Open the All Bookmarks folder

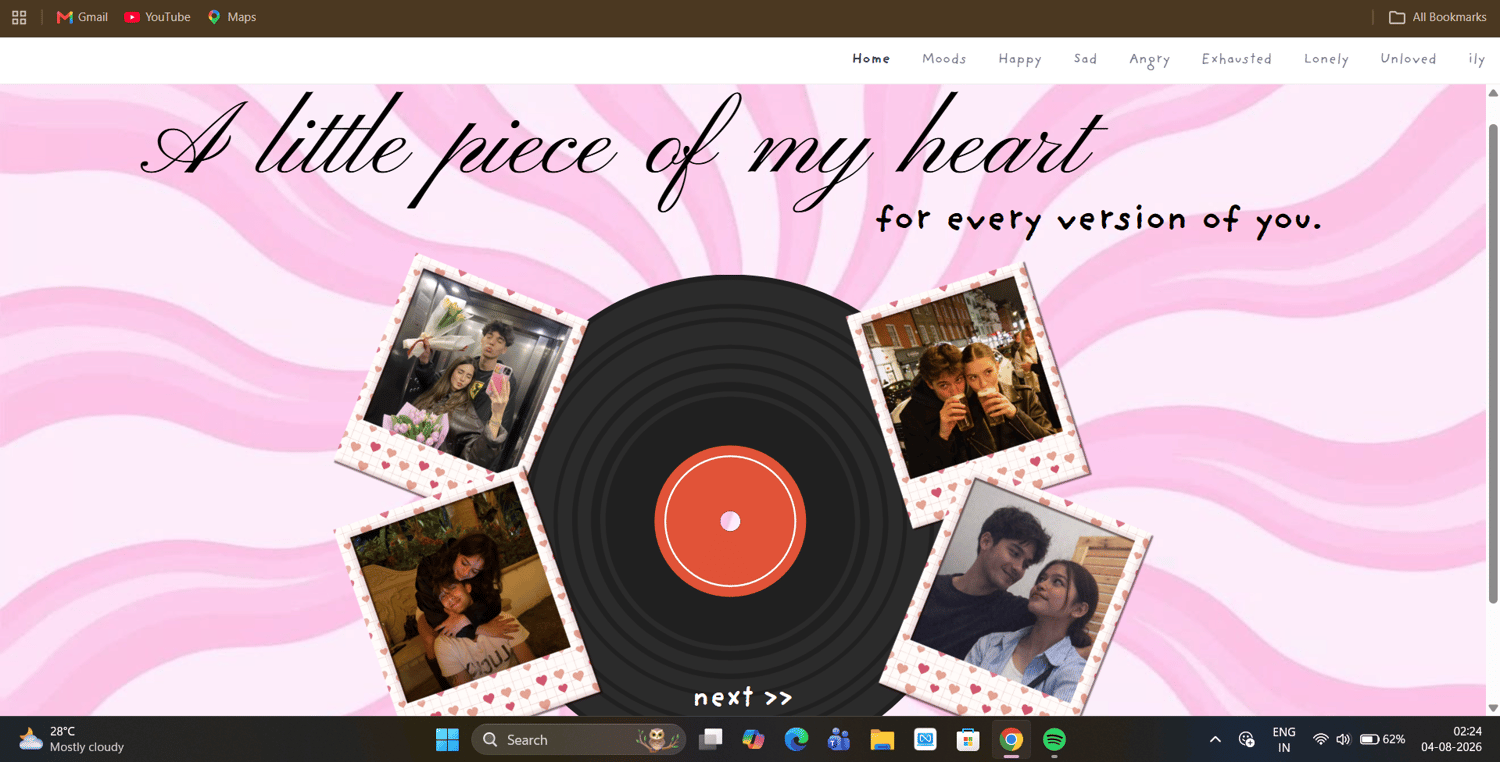[x=1437, y=17]
